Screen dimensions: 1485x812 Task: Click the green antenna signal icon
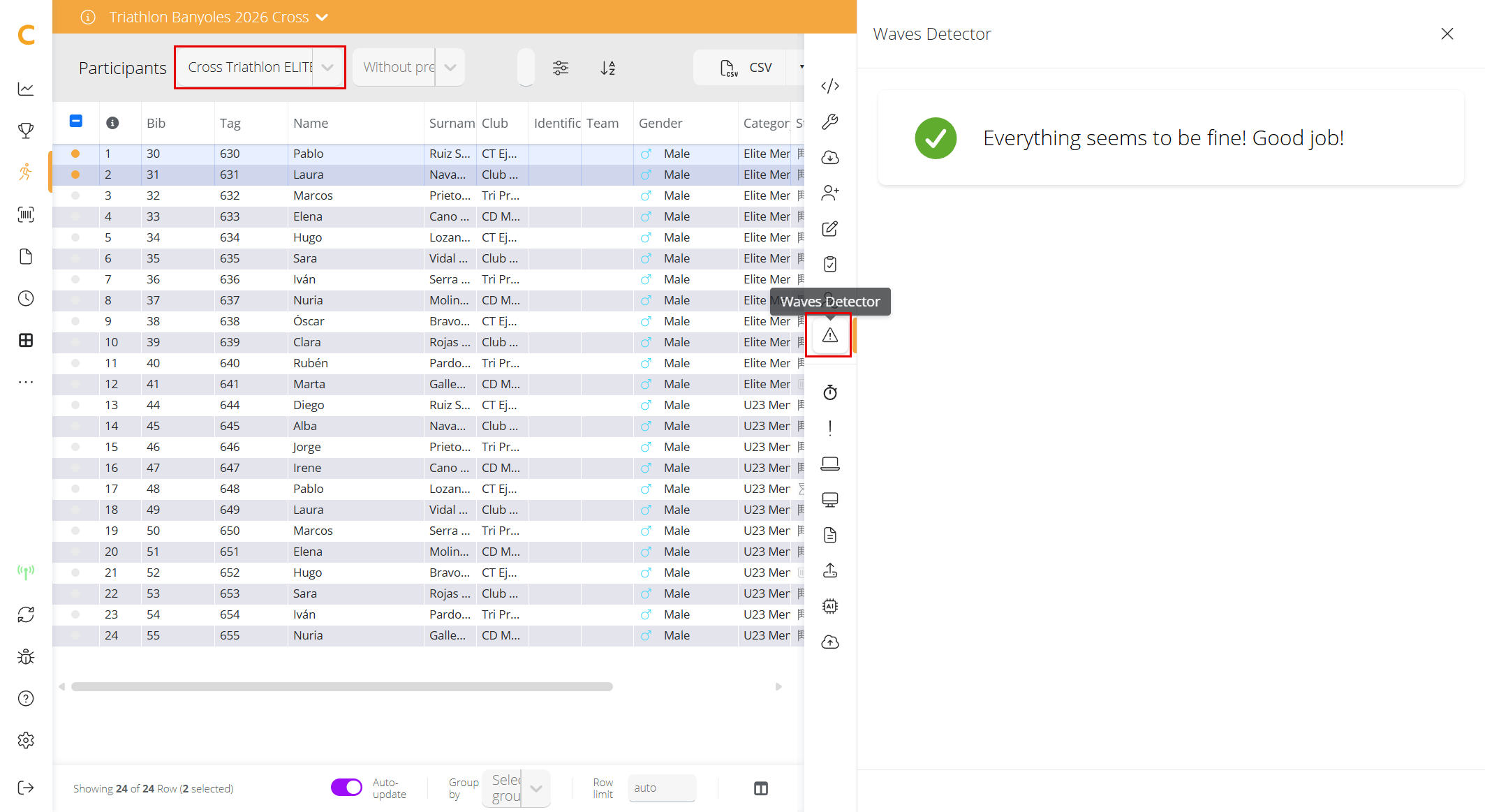coord(26,573)
